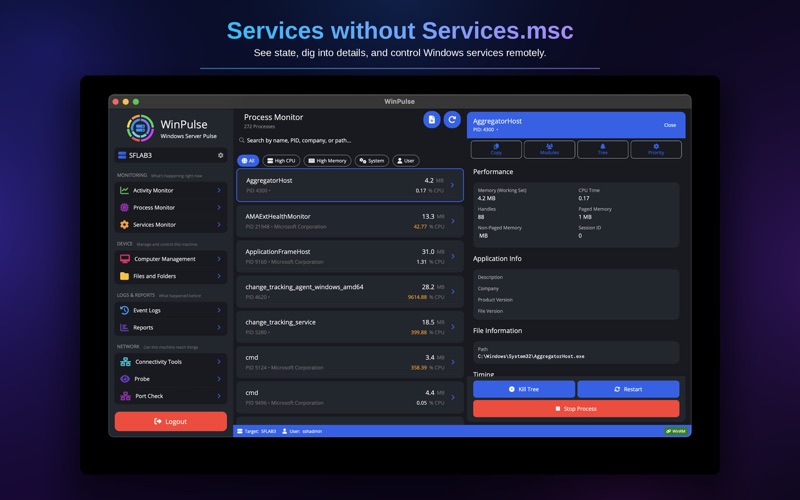Expand Computer Management chevron arrow
The width and height of the screenshot is (800, 500).
219,259
